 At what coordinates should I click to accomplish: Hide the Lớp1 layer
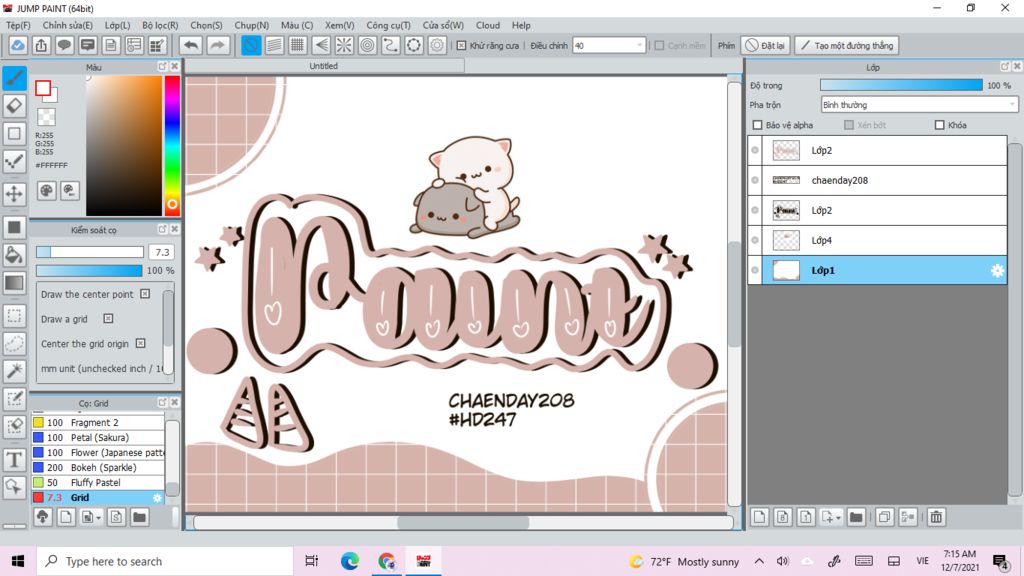755,270
